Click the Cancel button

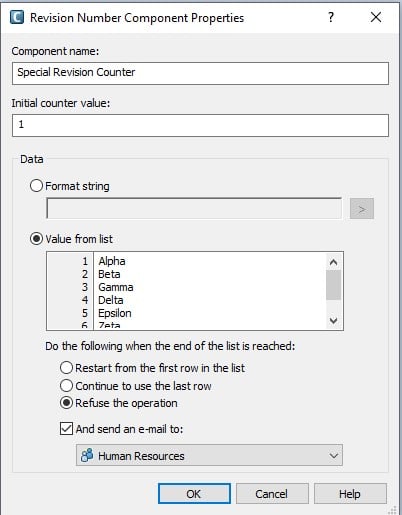[x=272, y=494]
